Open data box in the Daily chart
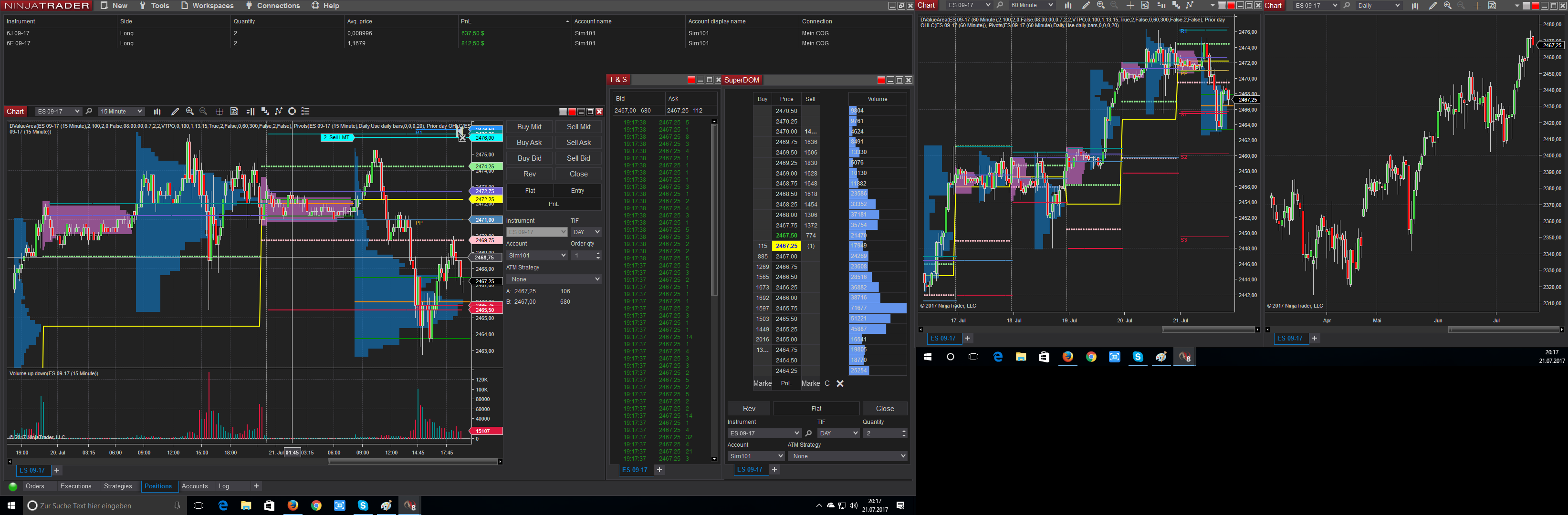The width and height of the screenshot is (1568, 515). tap(1492, 5)
